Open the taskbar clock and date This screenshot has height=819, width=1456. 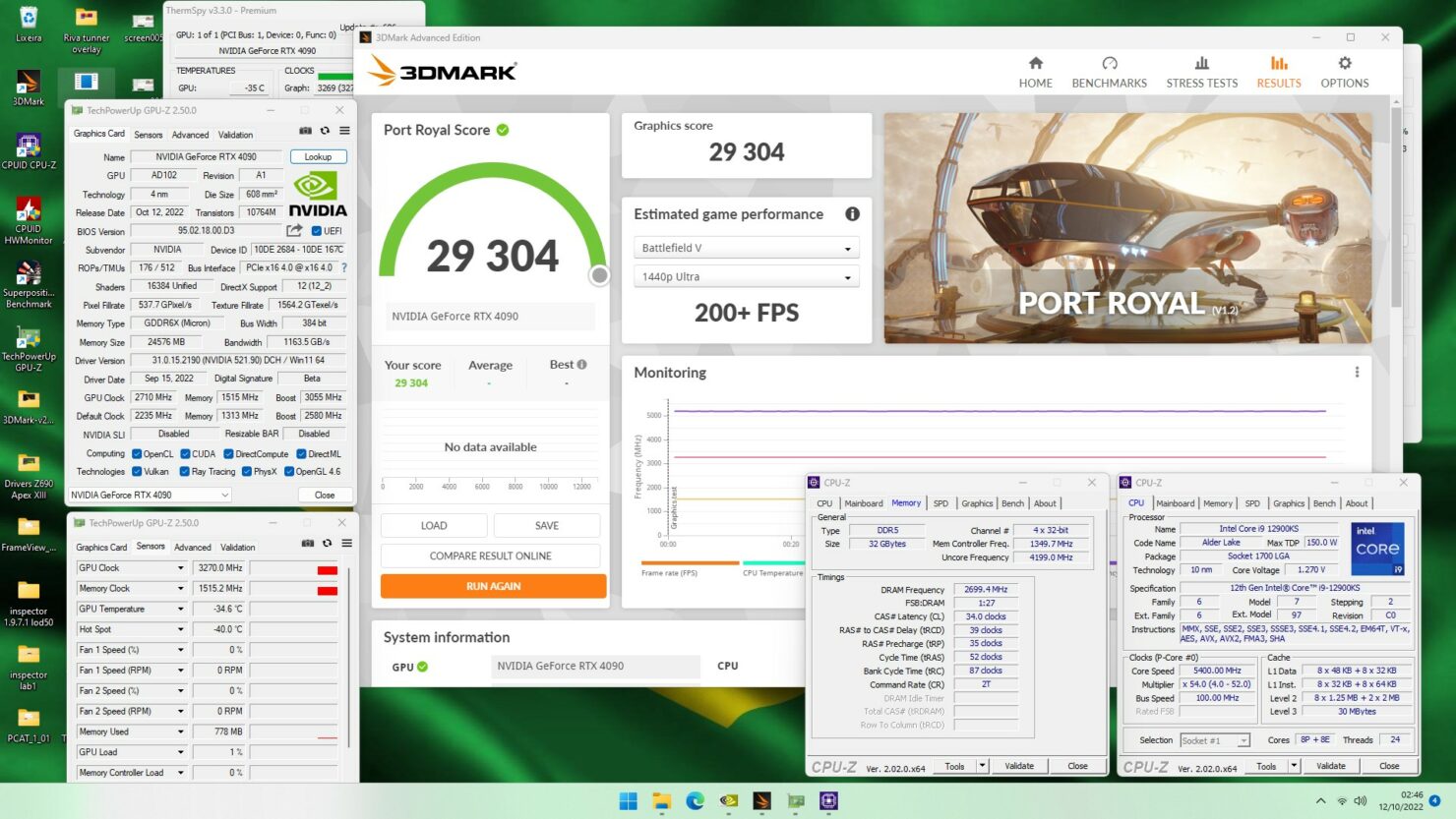[1400, 800]
